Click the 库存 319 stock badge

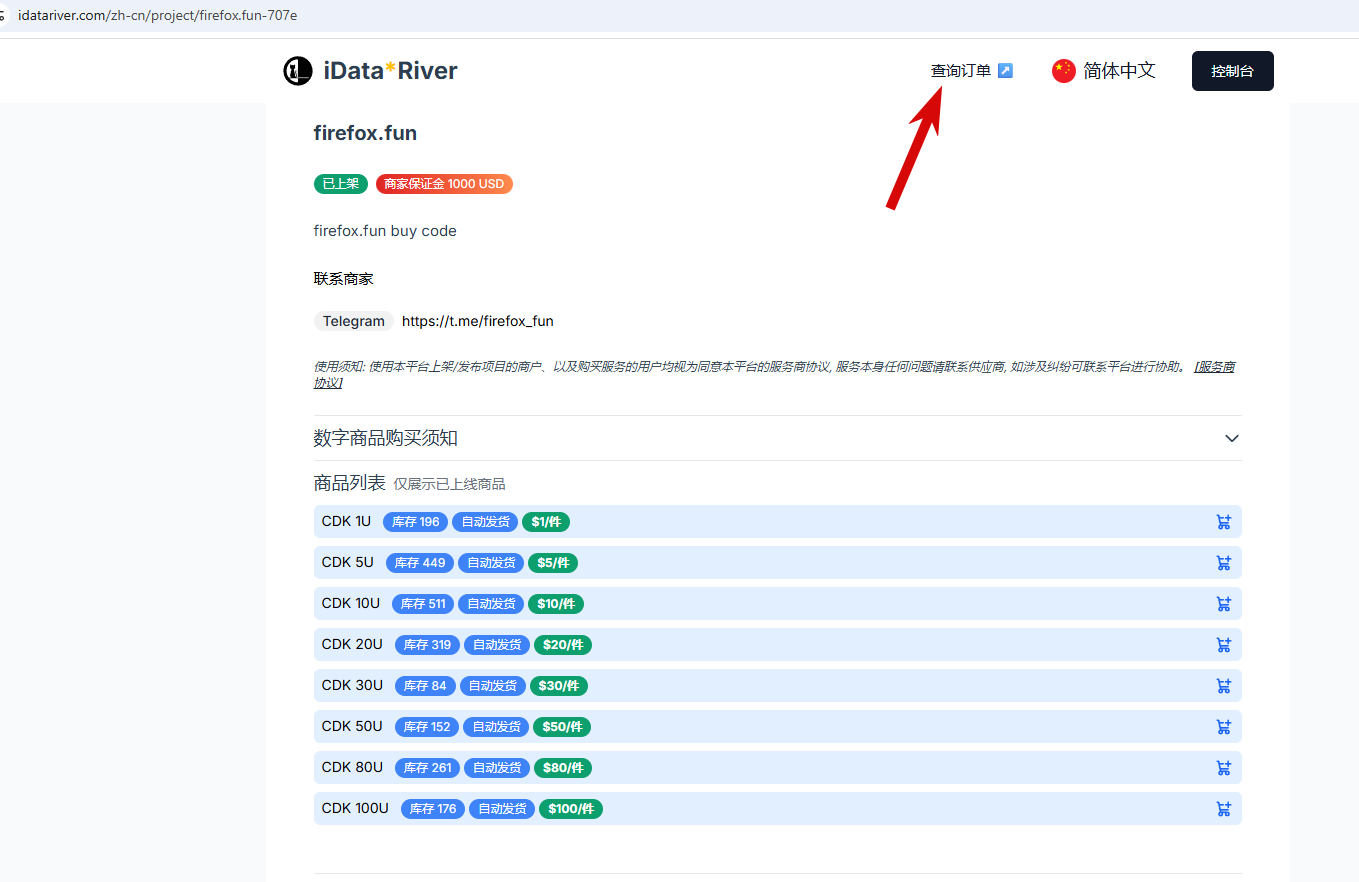pyautogui.click(x=427, y=645)
